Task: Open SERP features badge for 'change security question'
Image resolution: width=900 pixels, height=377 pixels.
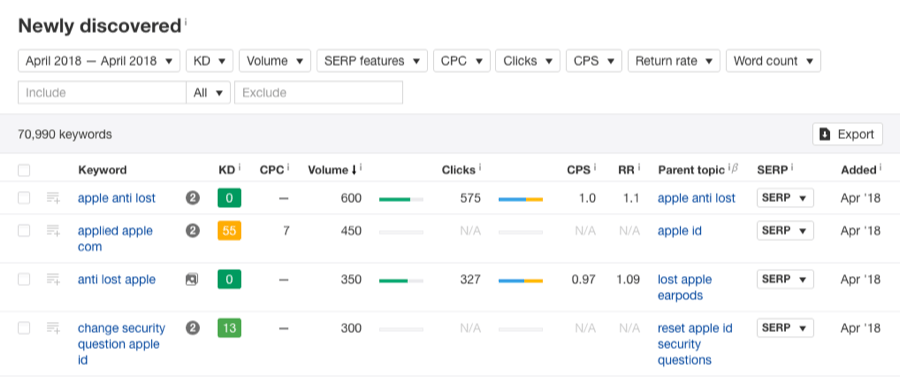Action: coord(192,328)
